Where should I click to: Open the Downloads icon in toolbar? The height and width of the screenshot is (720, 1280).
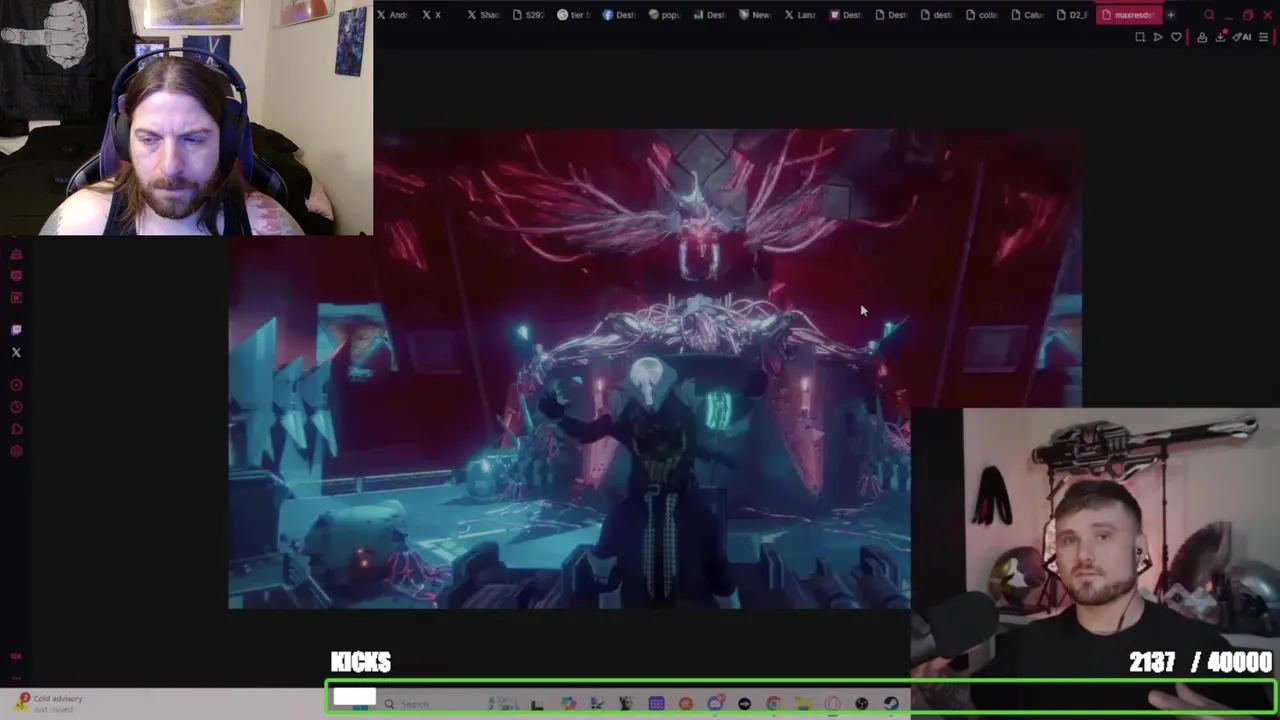(x=1222, y=37)
